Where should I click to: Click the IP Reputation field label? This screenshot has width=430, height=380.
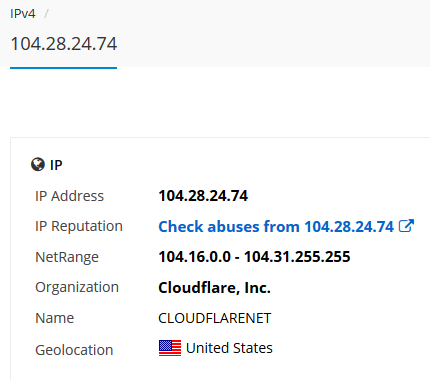click(79, 226)
